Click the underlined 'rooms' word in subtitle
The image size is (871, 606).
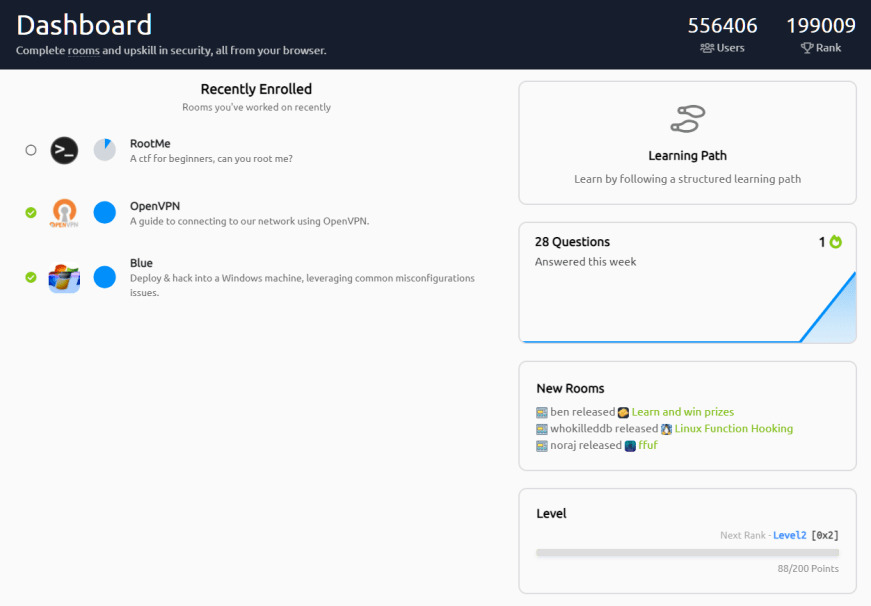pos(83,50)
